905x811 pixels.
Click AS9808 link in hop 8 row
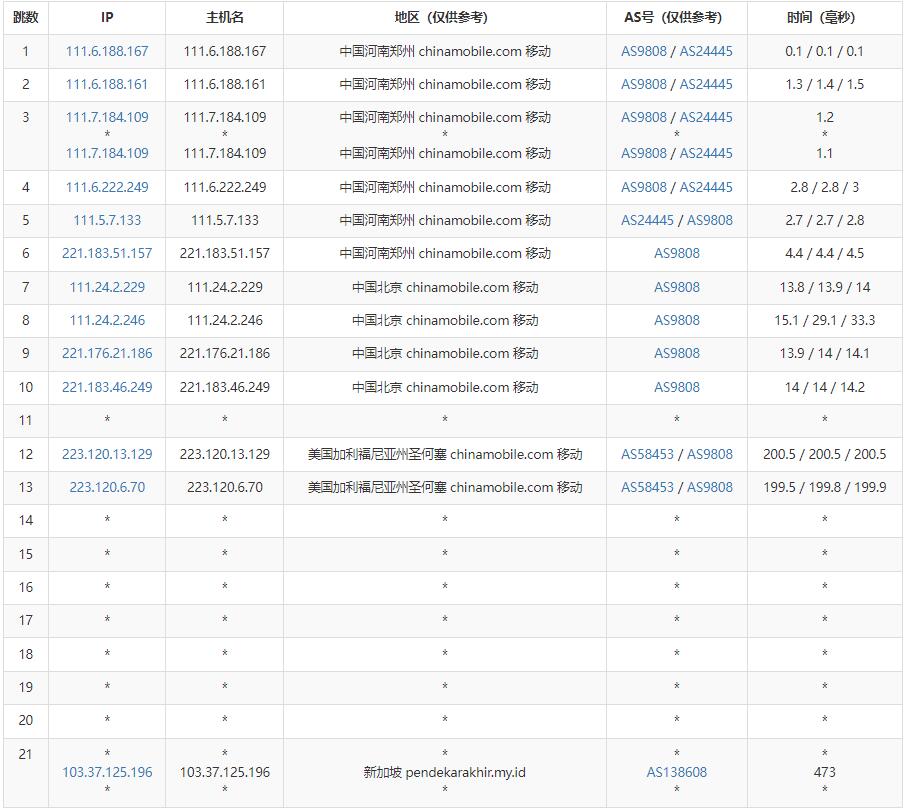tap(676, 320)
